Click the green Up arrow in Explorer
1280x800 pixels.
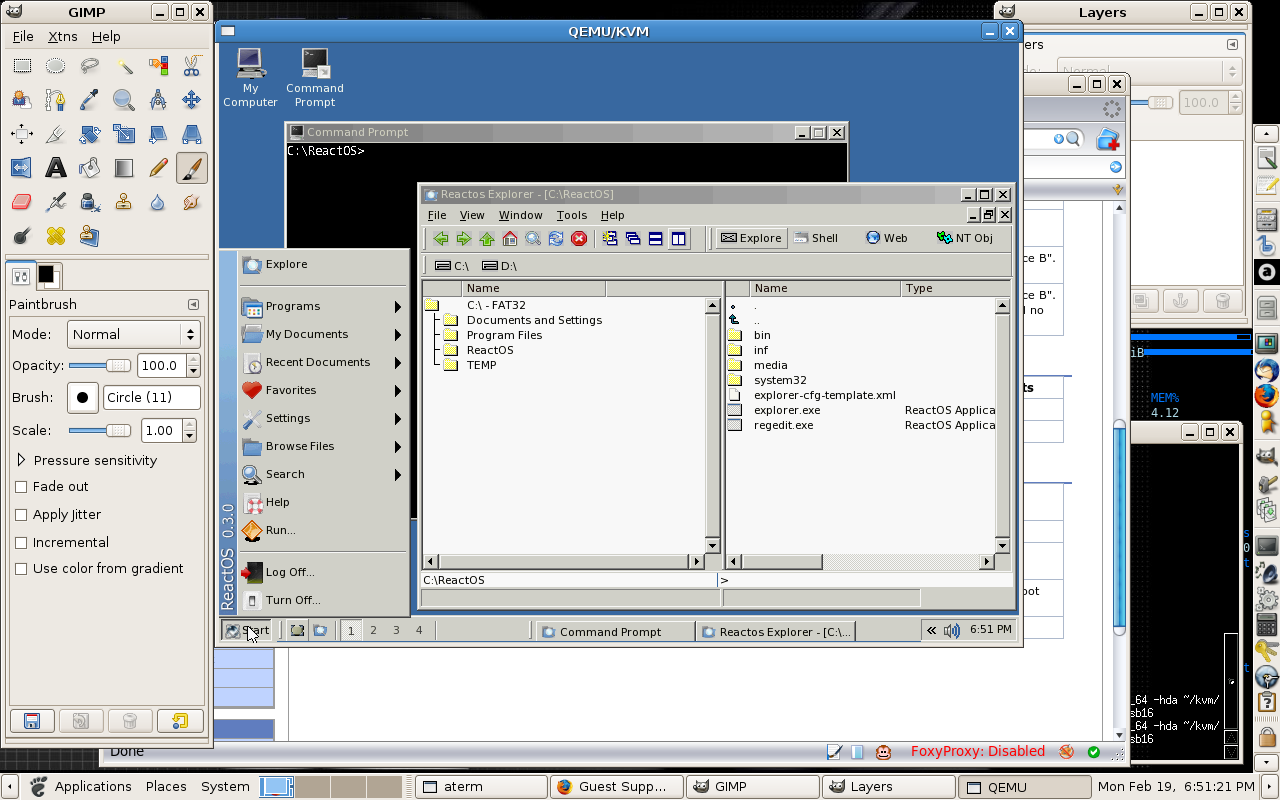coord(487,238)
